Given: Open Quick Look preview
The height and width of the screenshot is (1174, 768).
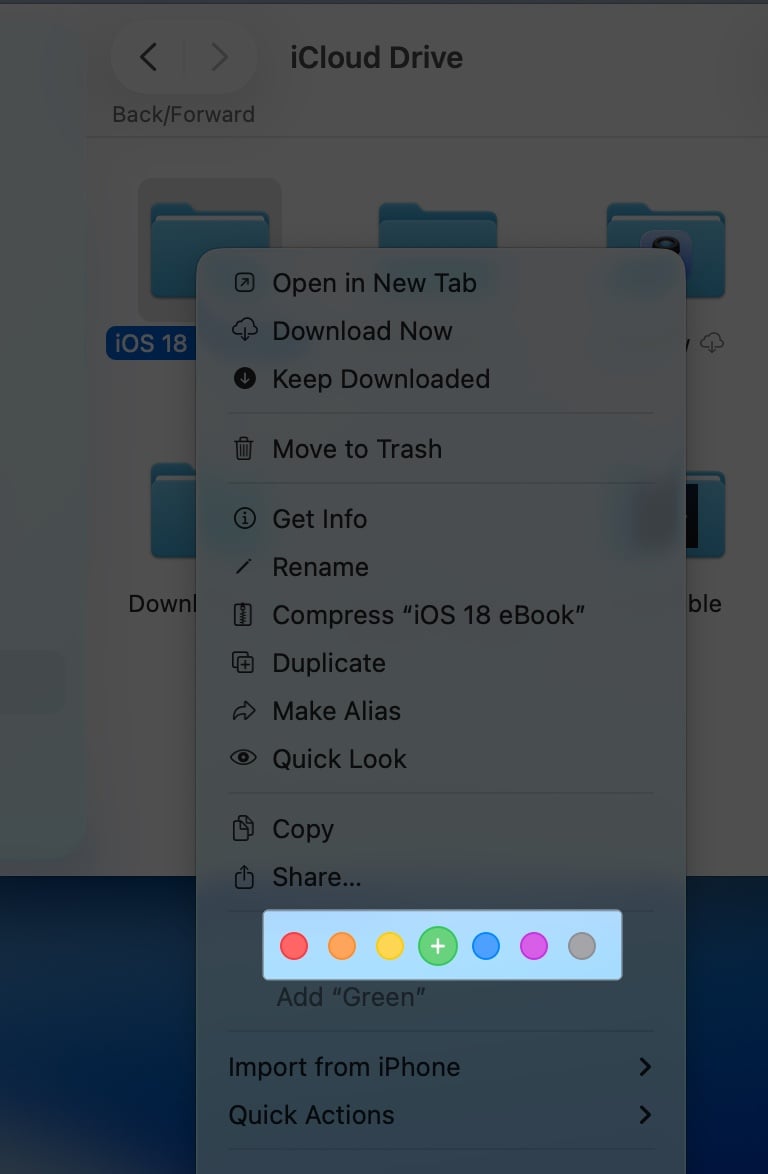Looking at the screenshot, I should tap(441, 758).
